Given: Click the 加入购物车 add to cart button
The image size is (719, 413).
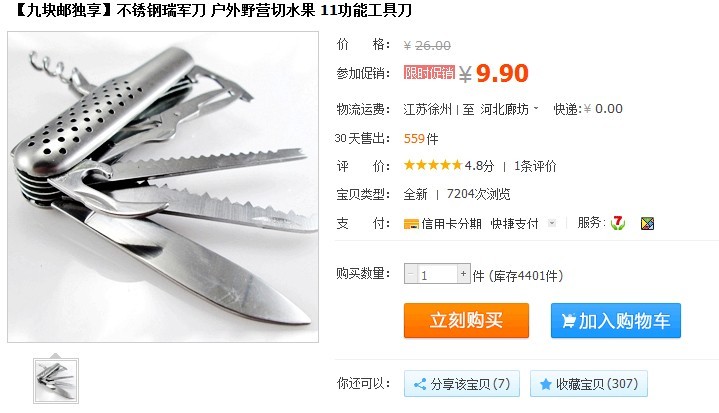Looking at the screenshot, I should point(616,320).
